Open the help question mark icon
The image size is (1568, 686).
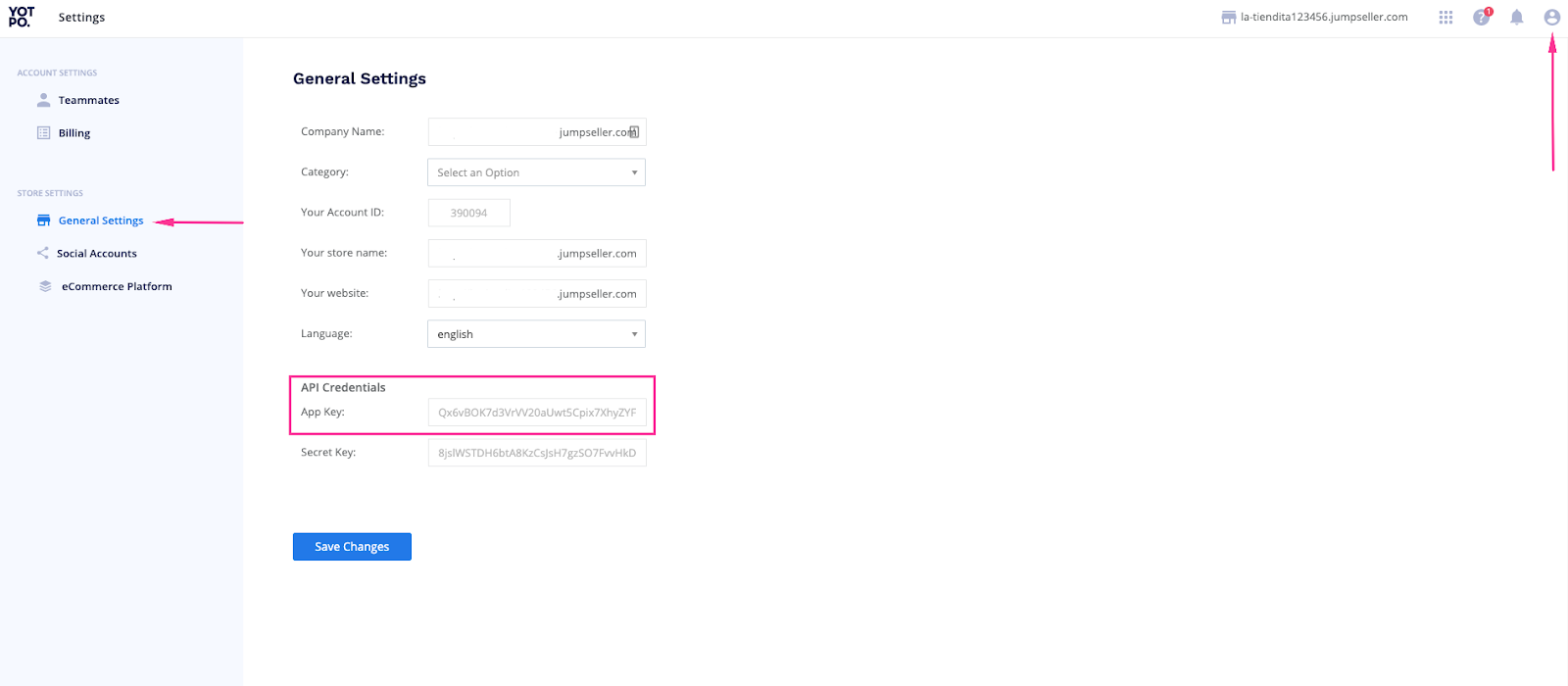click(x=1481, y=18)
